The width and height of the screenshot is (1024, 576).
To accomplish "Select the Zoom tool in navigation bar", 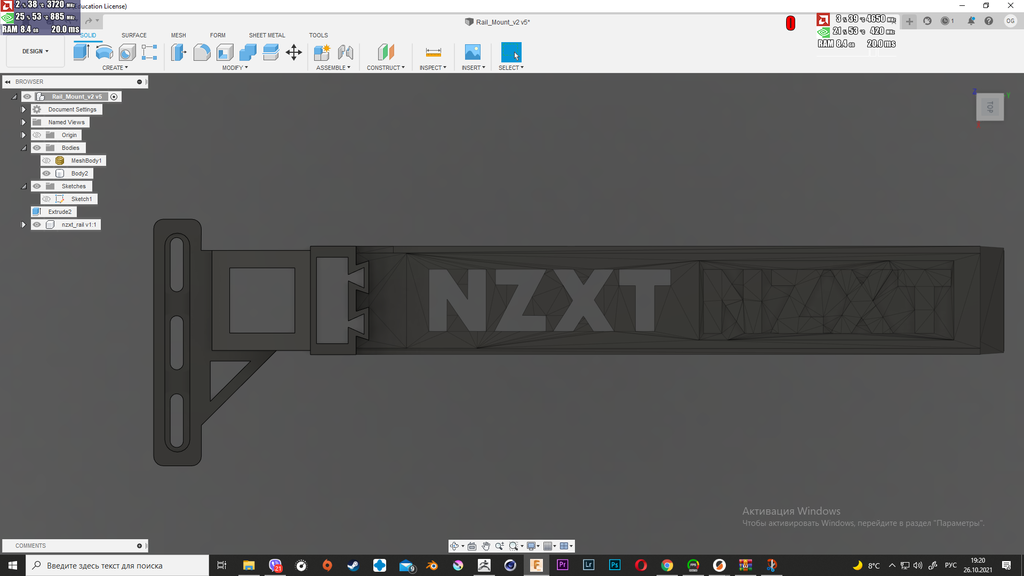I will point(500,546).
